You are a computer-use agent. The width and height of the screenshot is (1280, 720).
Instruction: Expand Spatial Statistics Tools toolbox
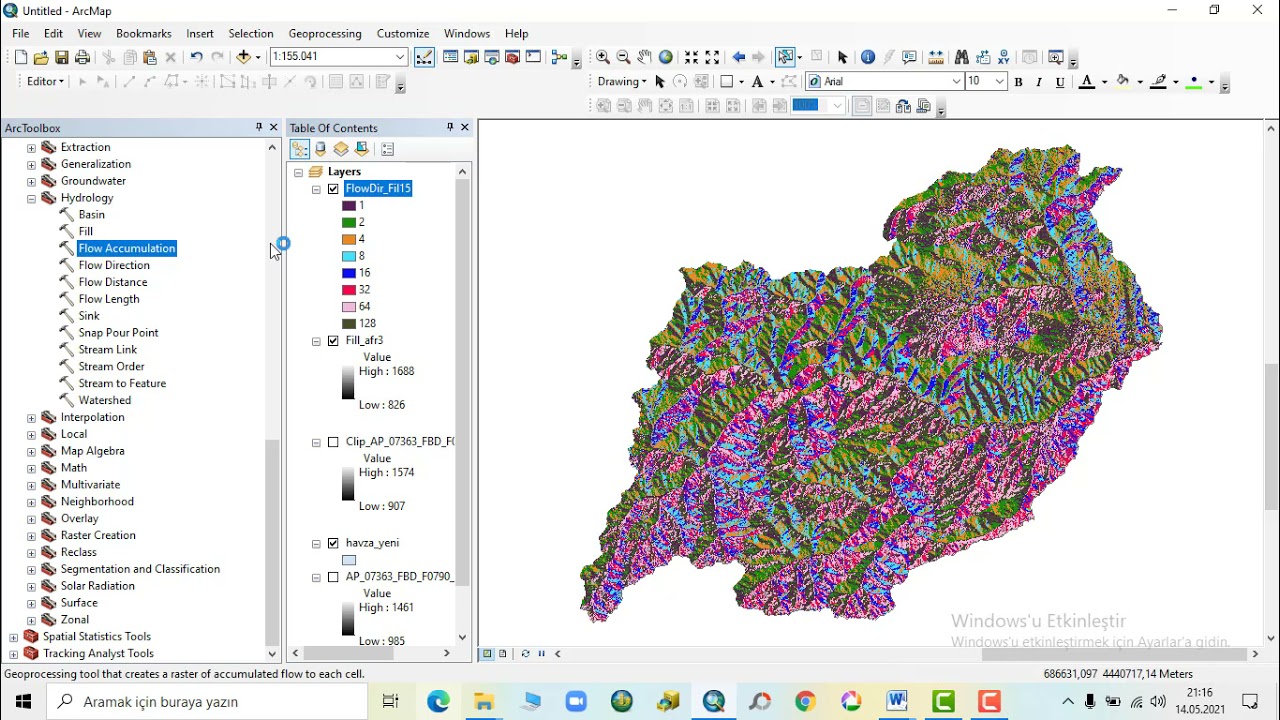[13, 637]
